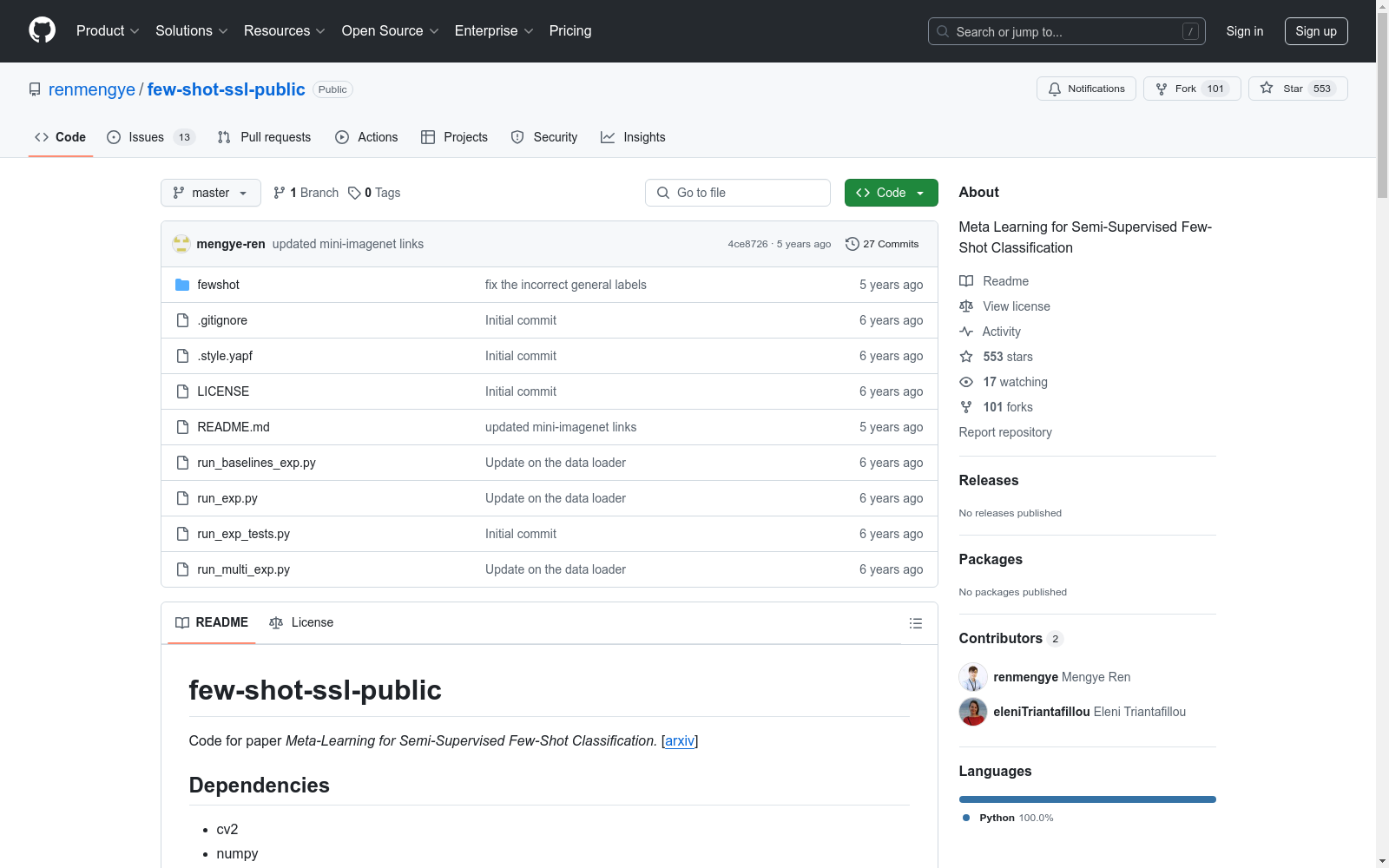Click the star icon beside 553 stars
Viewport: 1389px width, 868px height.
click(966, 357)
